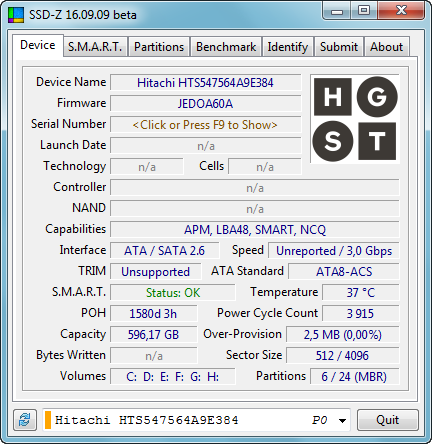
Task: Go to the Submit tab
Action: coord(339,47)
